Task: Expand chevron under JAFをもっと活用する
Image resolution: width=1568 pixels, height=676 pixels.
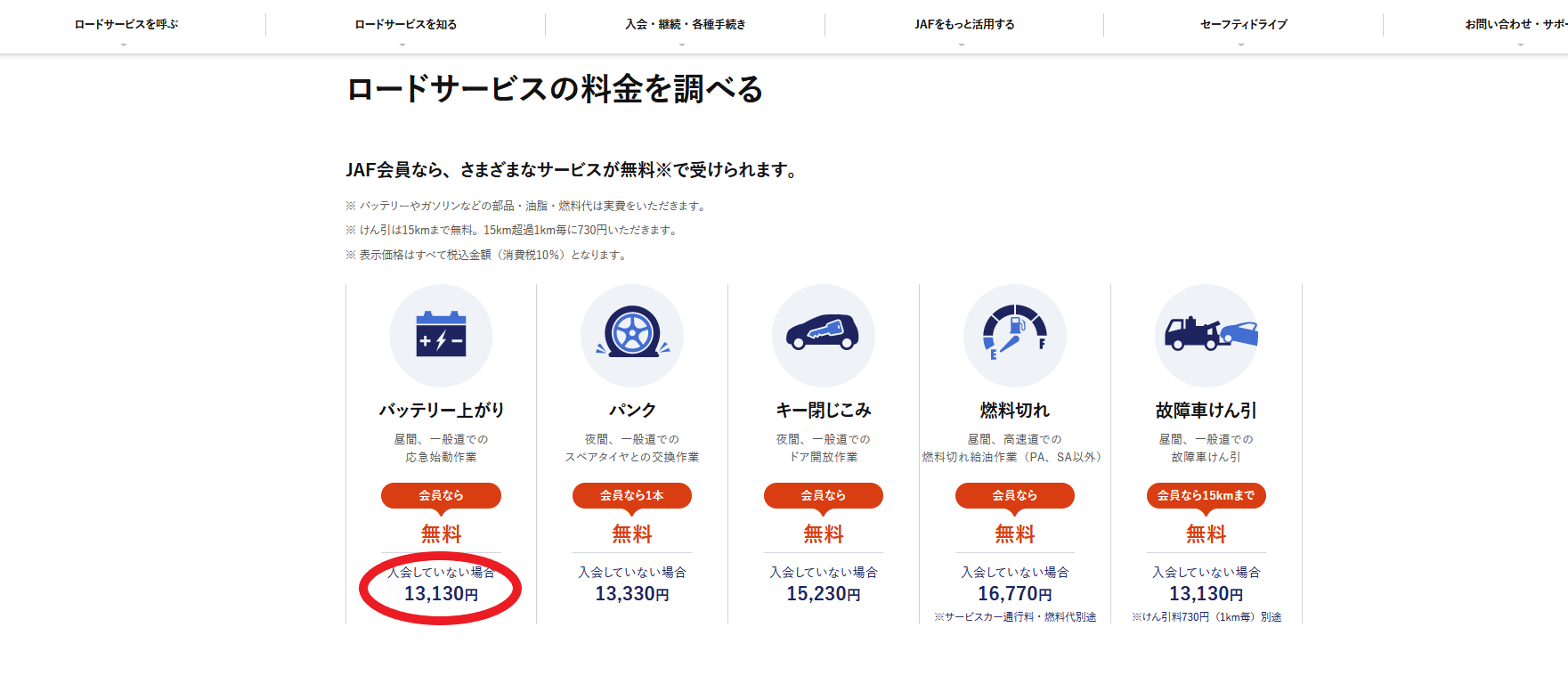Action: click(962, 45)
